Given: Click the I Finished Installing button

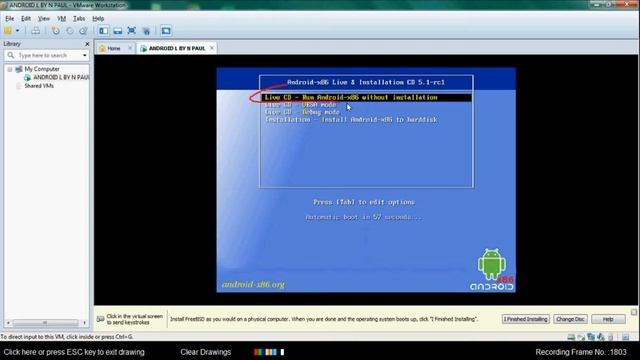Looking at the screenshot, I should [x=525, y=319].
